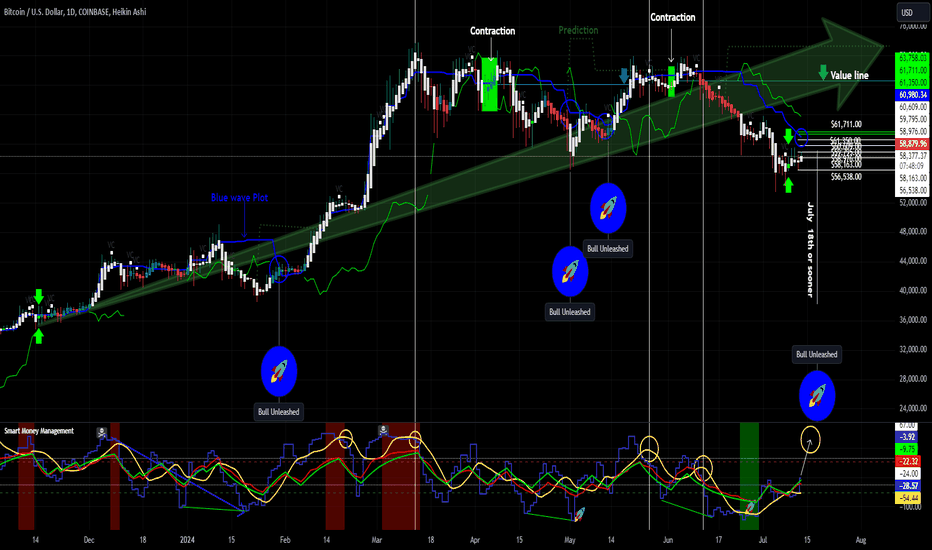Image resolution: width=932 pixels, height=550 pixels.
Task: Select the Value line text label
Action: (x=849, y=76)
